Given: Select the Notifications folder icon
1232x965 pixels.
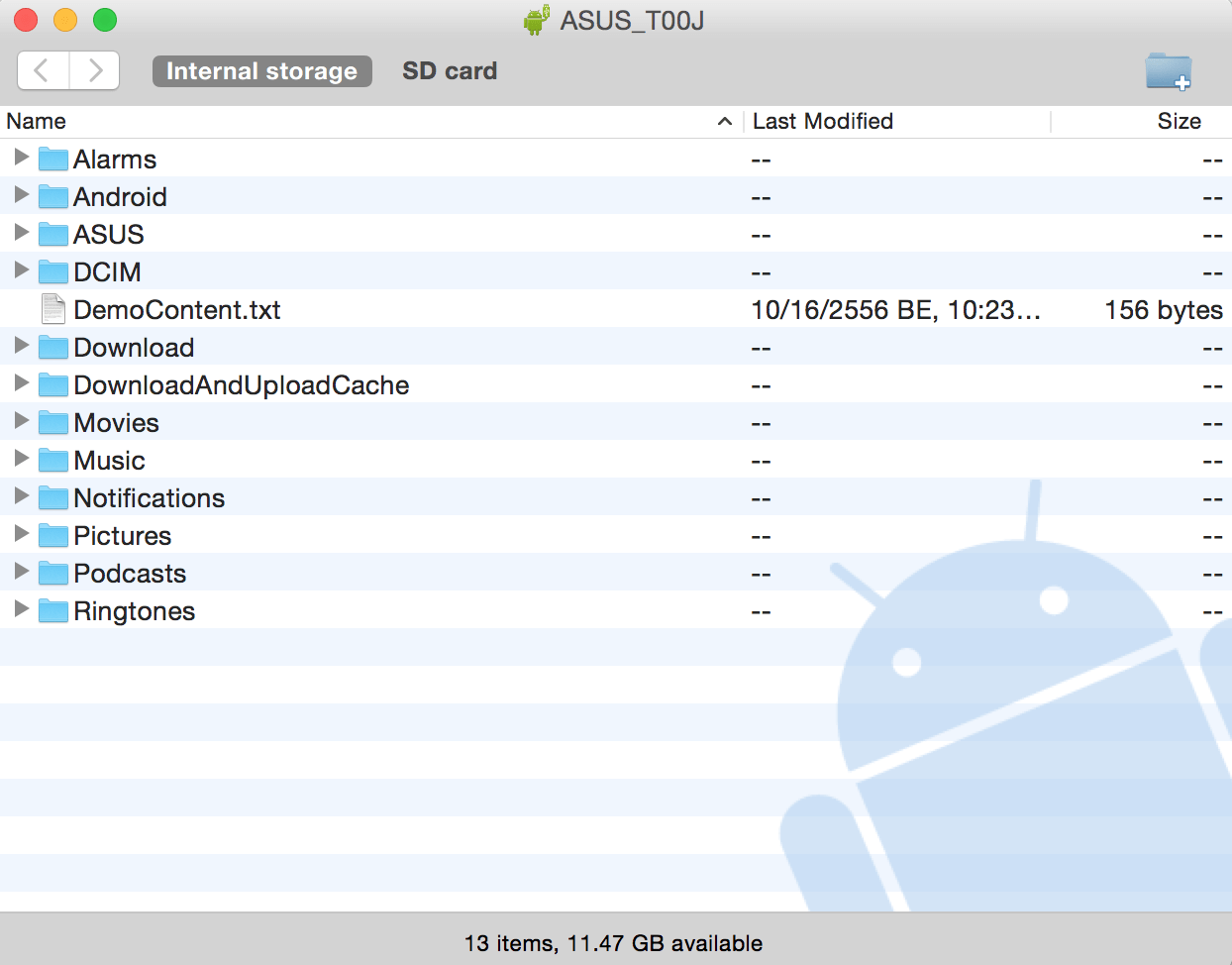Looking at the screenshot, I should click(53, 497).
